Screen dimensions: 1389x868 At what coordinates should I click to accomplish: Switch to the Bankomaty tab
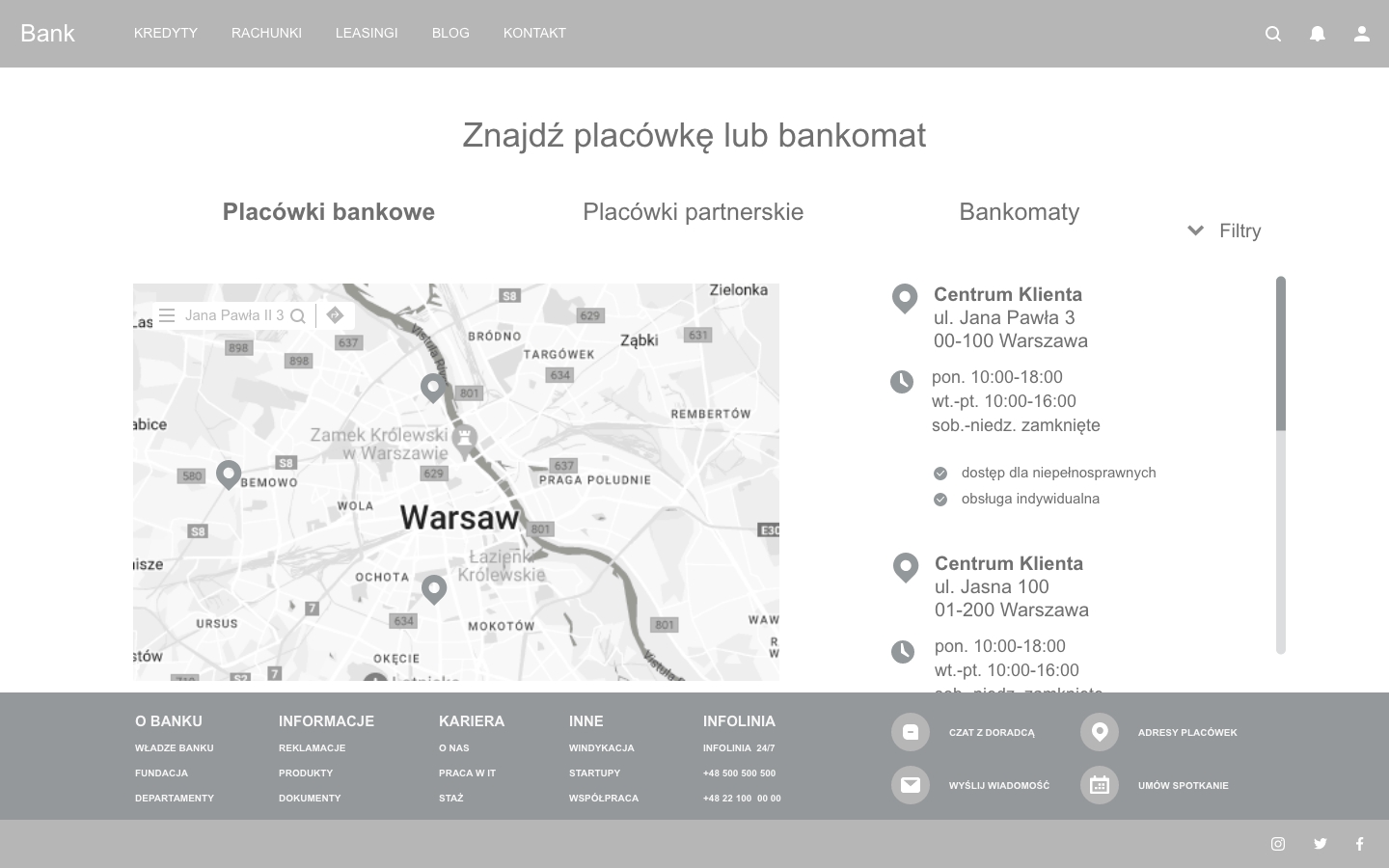pos(1019,212)
